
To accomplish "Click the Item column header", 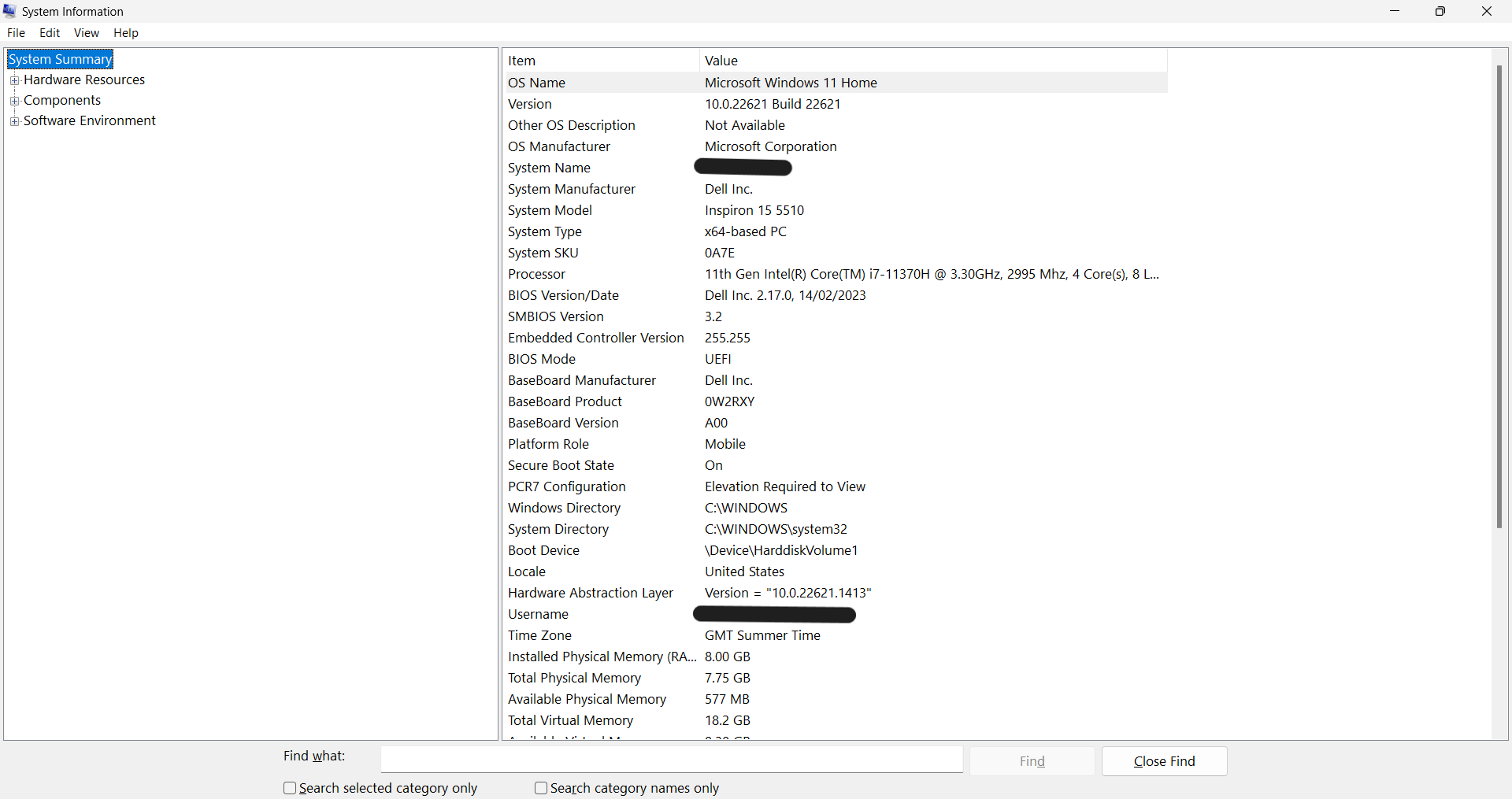I will pyautogui.click(x=601, y=61).
